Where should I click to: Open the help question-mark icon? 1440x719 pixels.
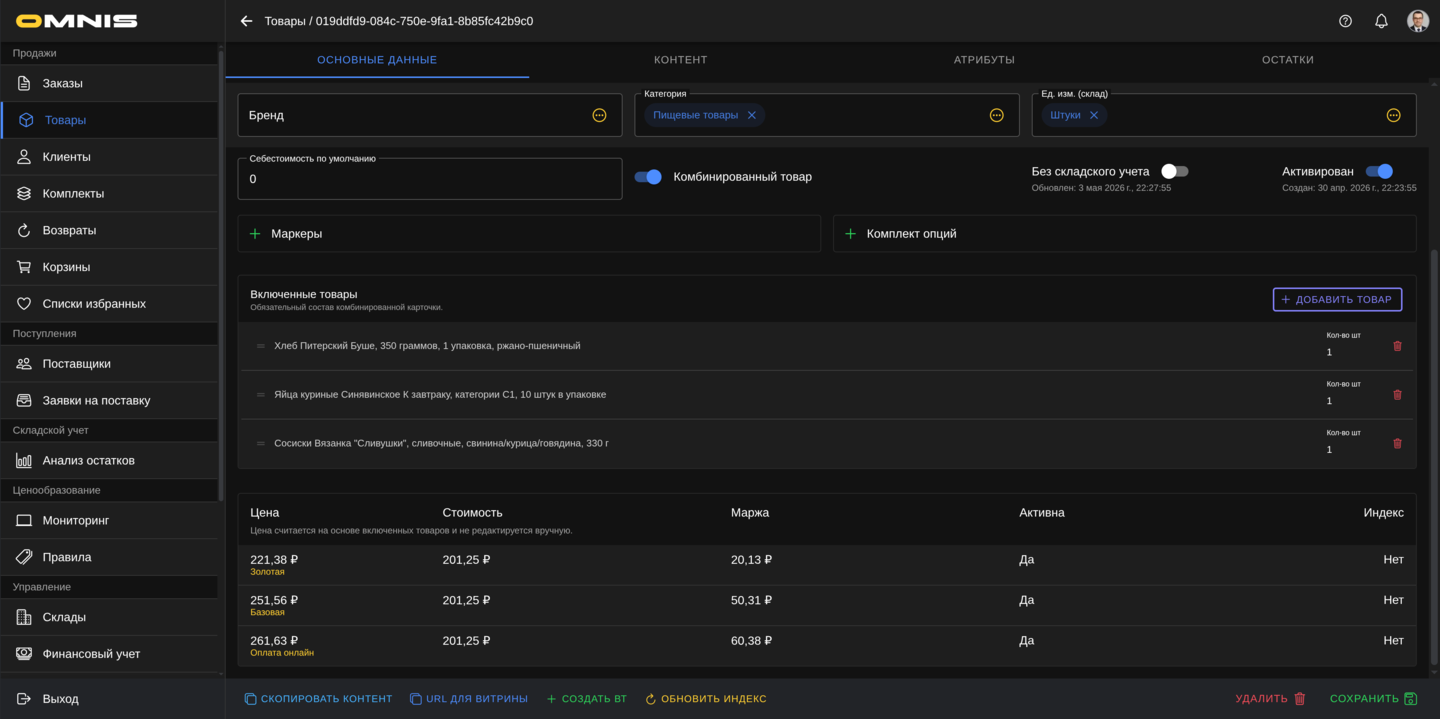point(1345,21)
